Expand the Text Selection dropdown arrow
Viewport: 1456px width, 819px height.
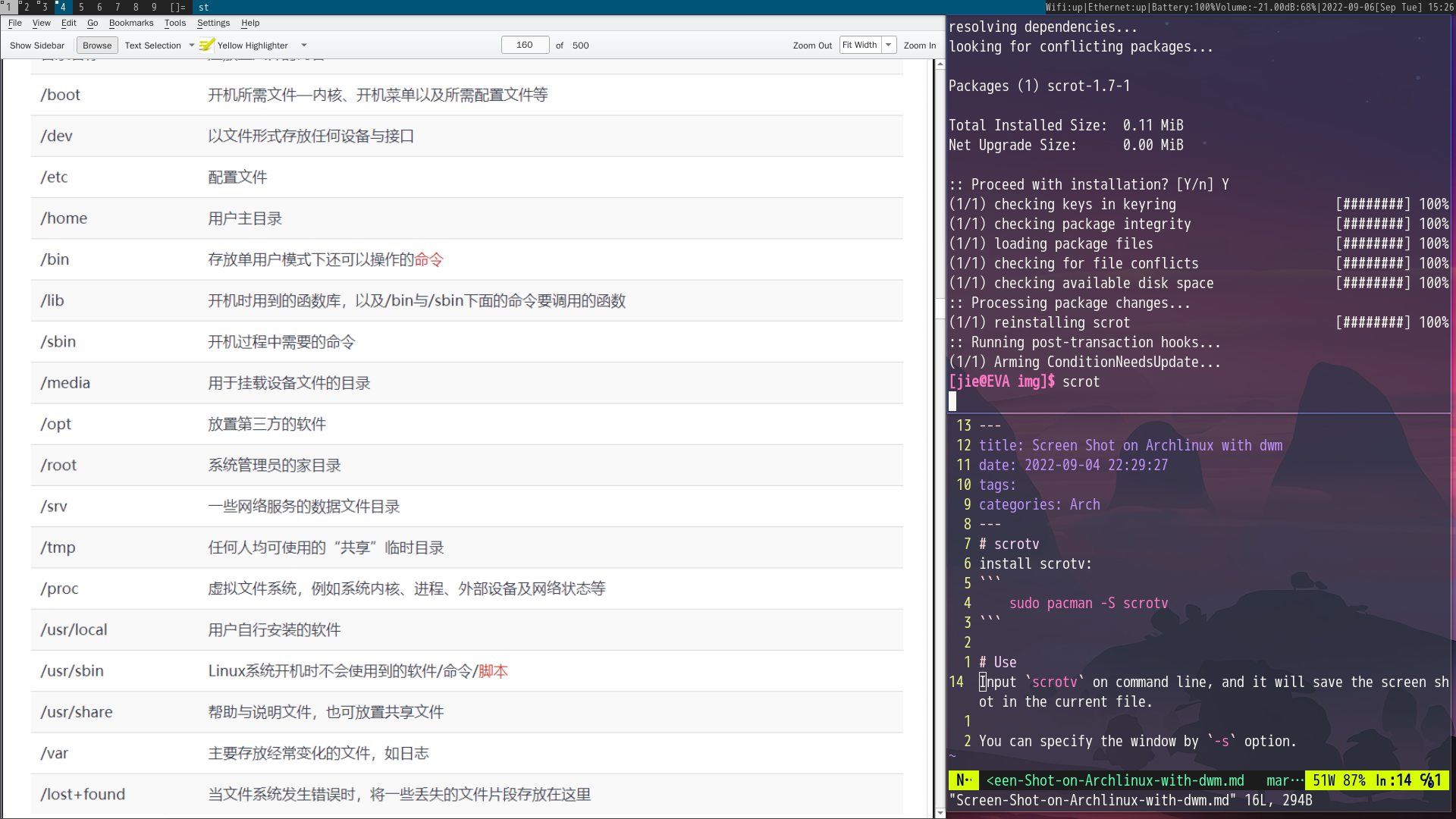point(191,45)
